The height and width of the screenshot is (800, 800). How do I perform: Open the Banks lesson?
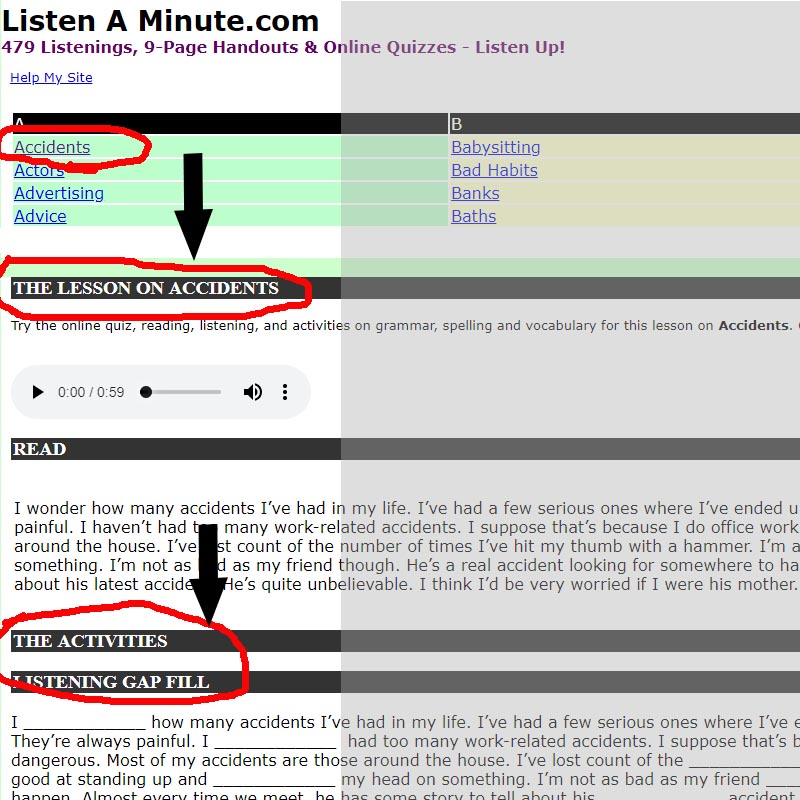click(474, 193)
